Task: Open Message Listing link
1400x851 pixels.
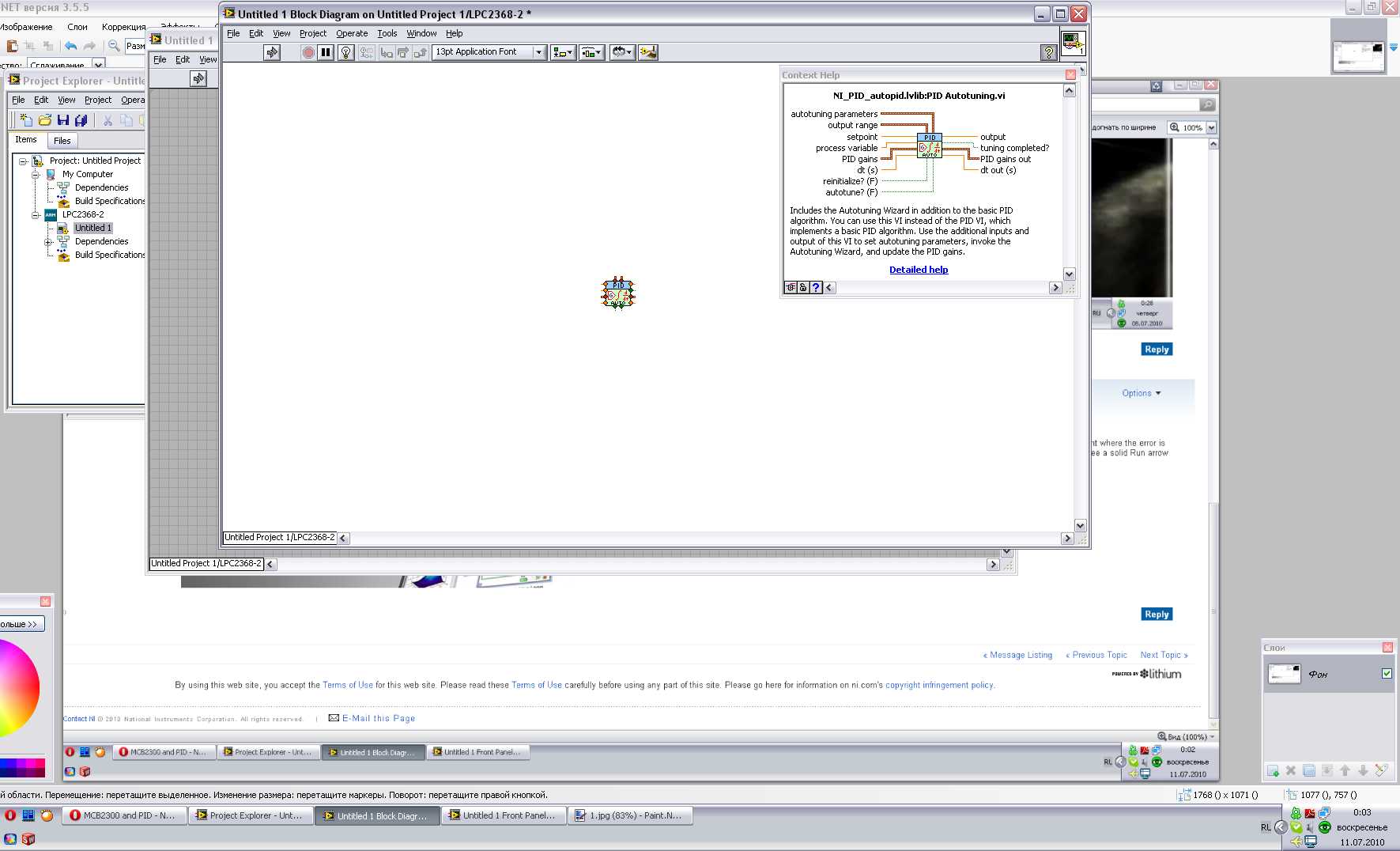Action: [x=1017, y=655]
